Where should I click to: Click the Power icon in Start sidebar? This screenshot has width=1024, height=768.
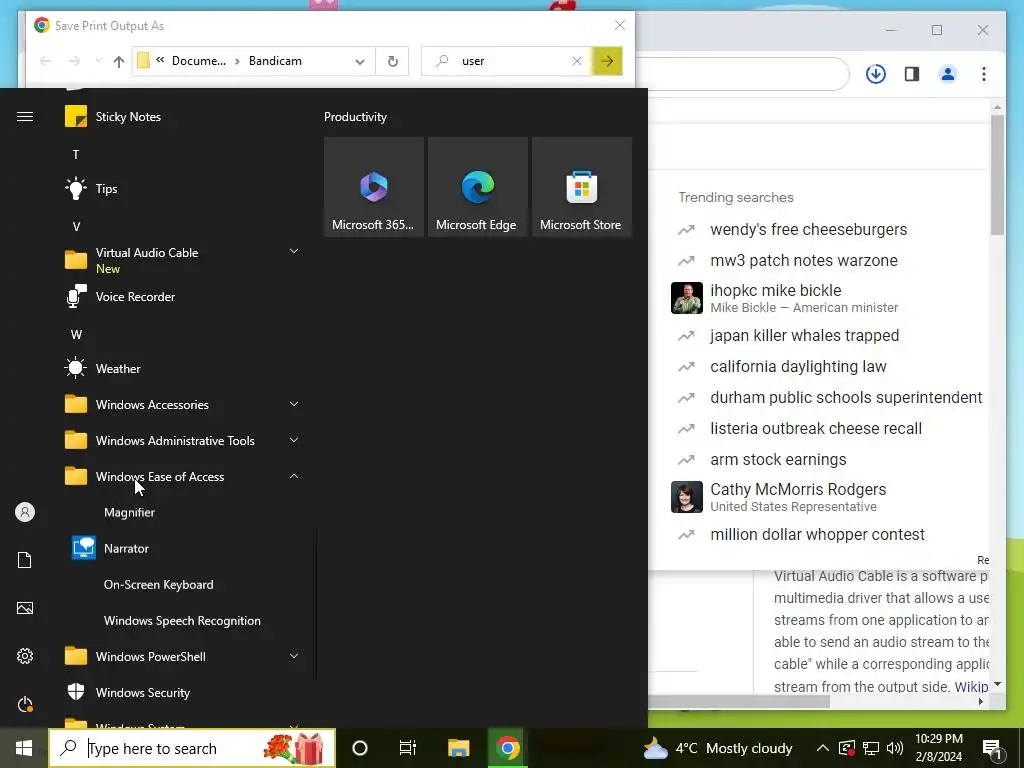25,704
